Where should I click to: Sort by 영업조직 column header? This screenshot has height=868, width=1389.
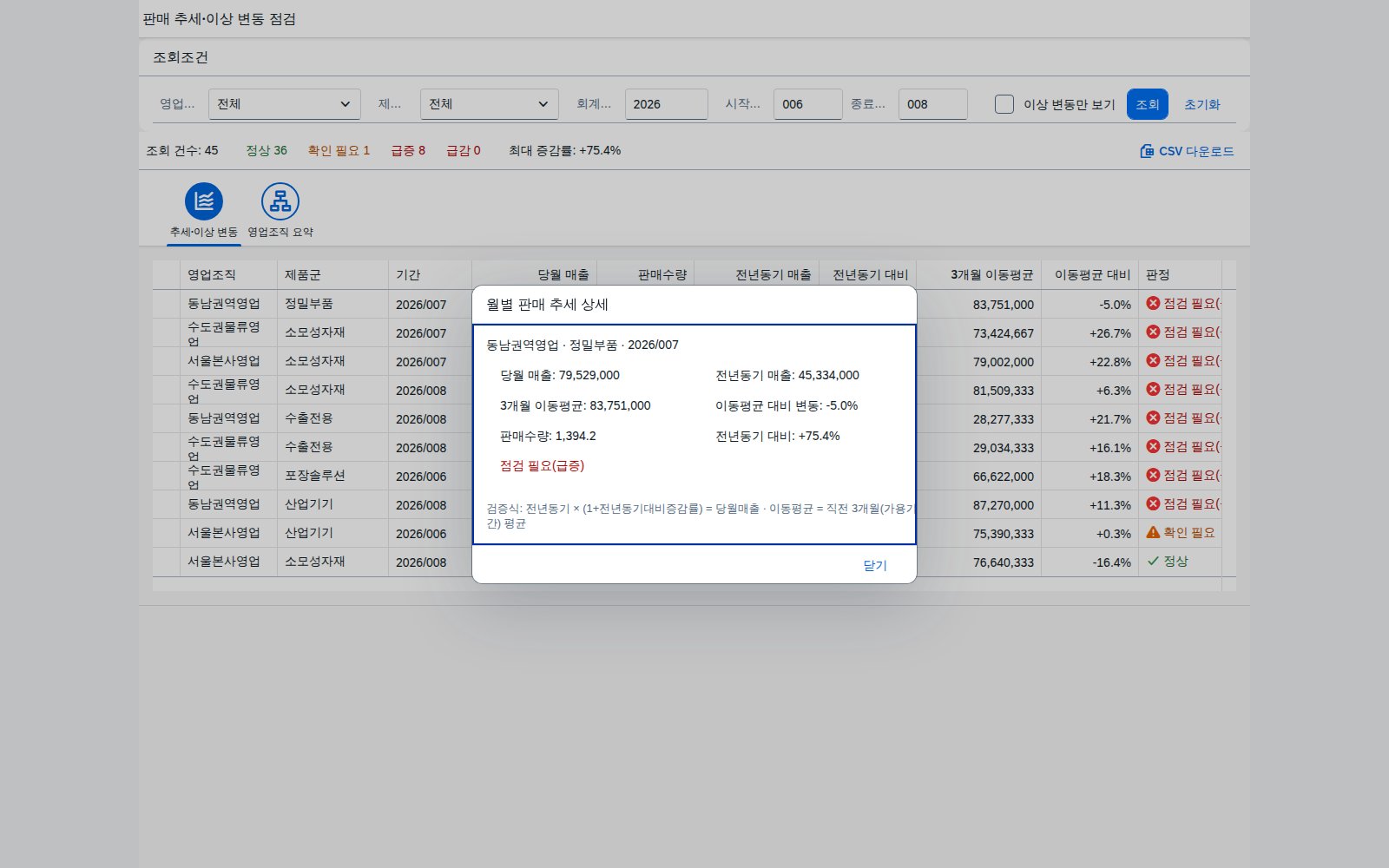(x=229, y=275)
